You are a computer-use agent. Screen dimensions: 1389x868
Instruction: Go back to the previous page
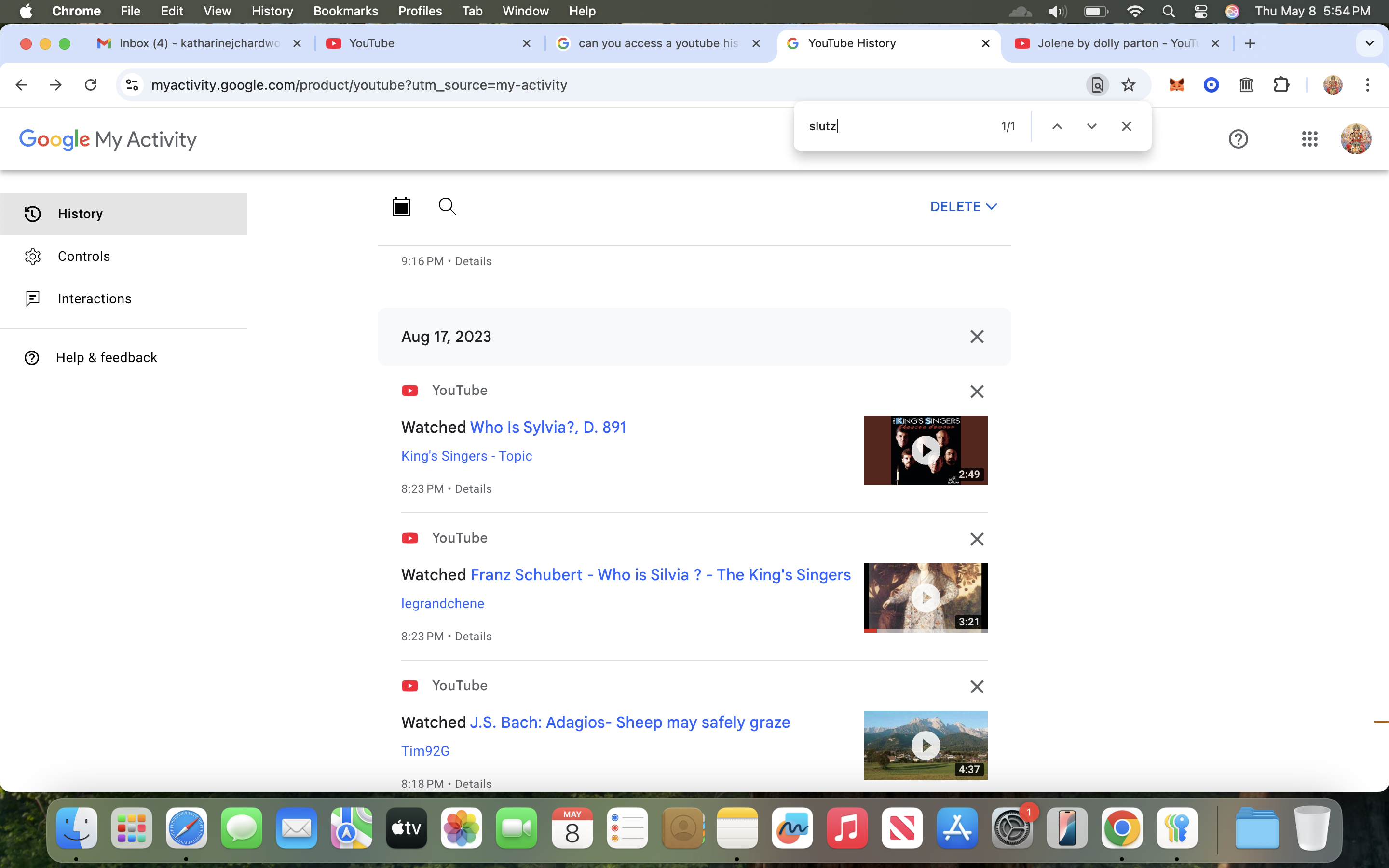[x=22, y=85]
